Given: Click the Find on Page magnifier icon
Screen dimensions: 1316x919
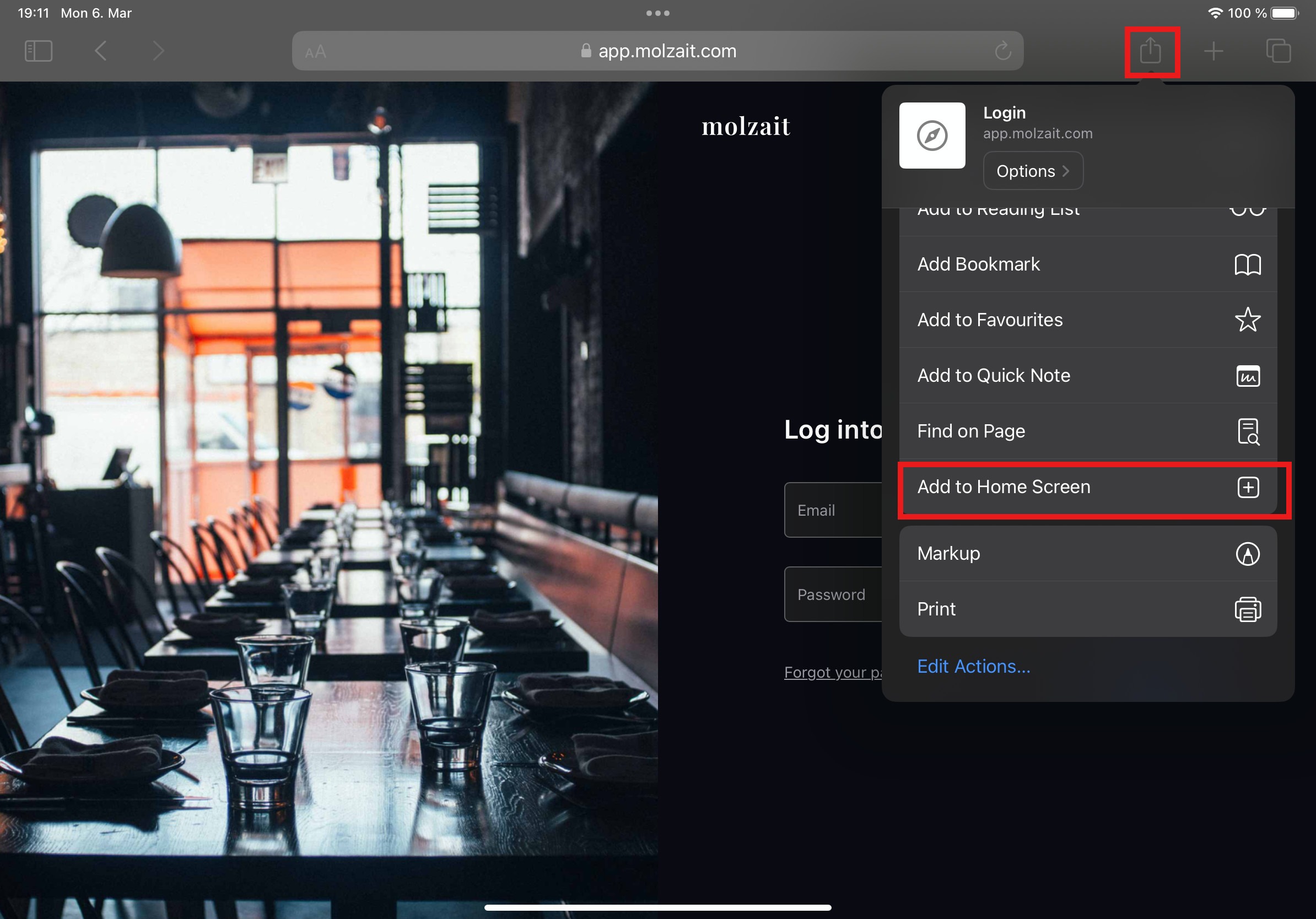Looking at the screenshot, I should pyautogui.click(x=1248, y=431).
